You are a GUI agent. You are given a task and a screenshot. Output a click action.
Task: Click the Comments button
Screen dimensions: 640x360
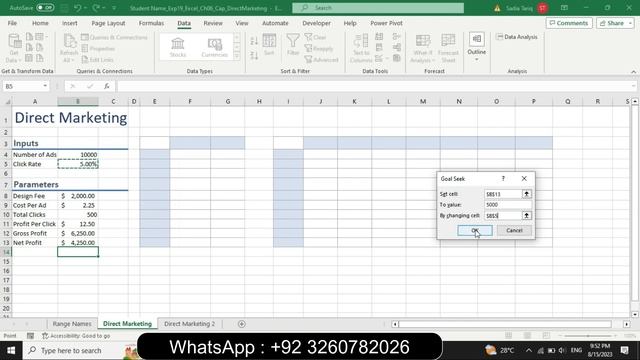(569, 23)
